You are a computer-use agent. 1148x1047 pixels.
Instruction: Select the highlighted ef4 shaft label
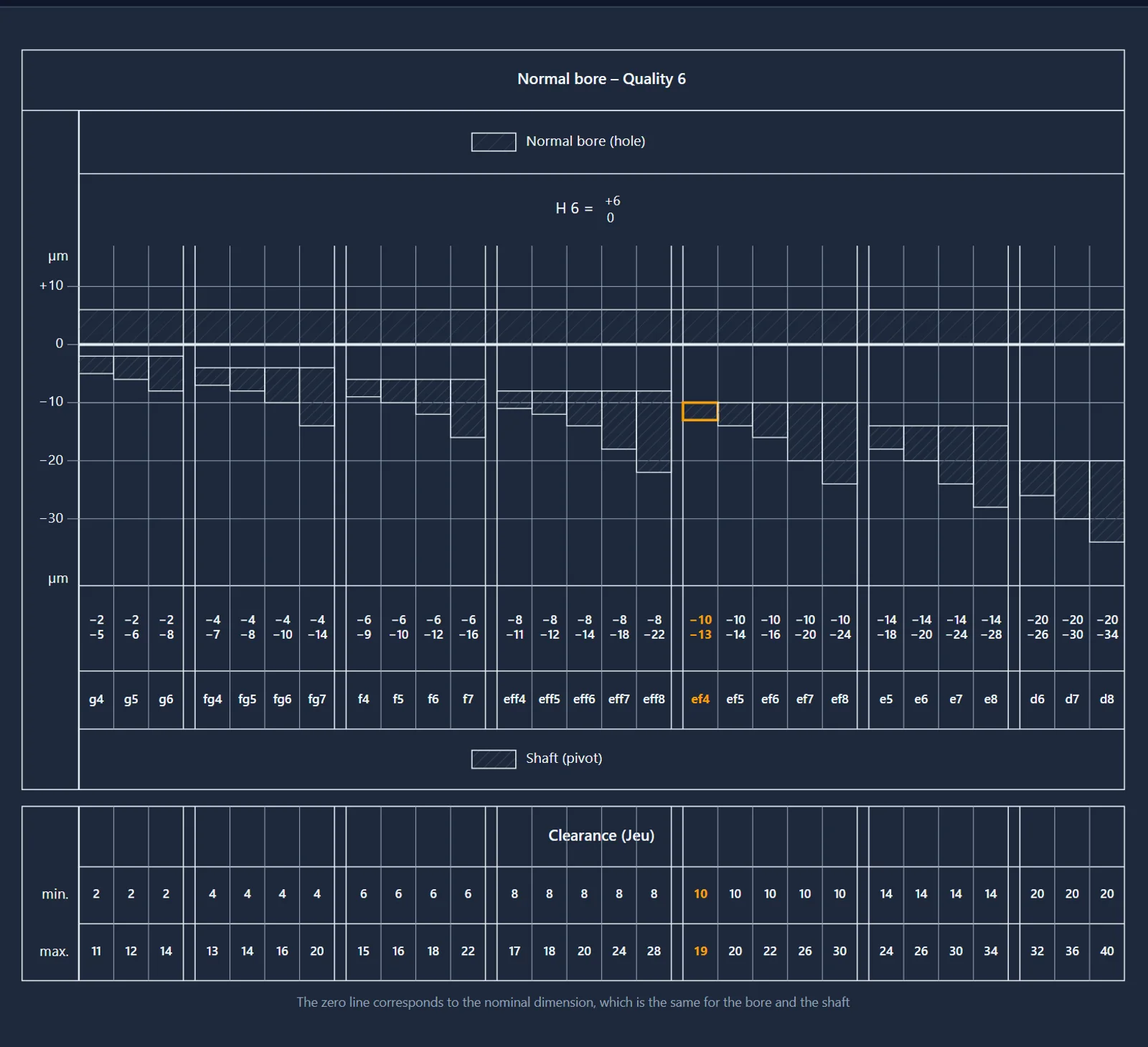[700, 699]
